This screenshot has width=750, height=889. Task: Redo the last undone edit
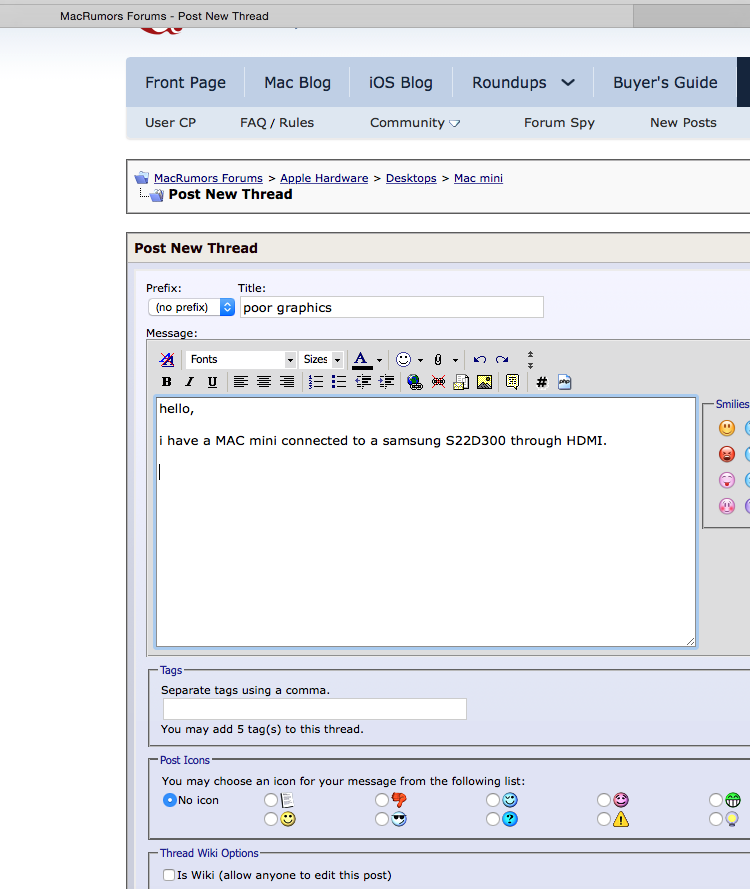coord(502,359)
